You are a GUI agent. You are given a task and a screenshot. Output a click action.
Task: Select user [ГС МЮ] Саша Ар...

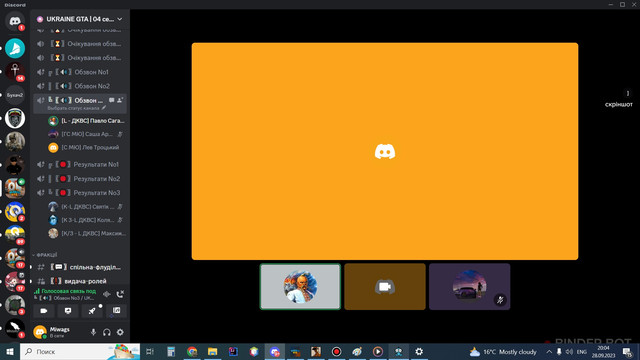(x=87, y=134)
